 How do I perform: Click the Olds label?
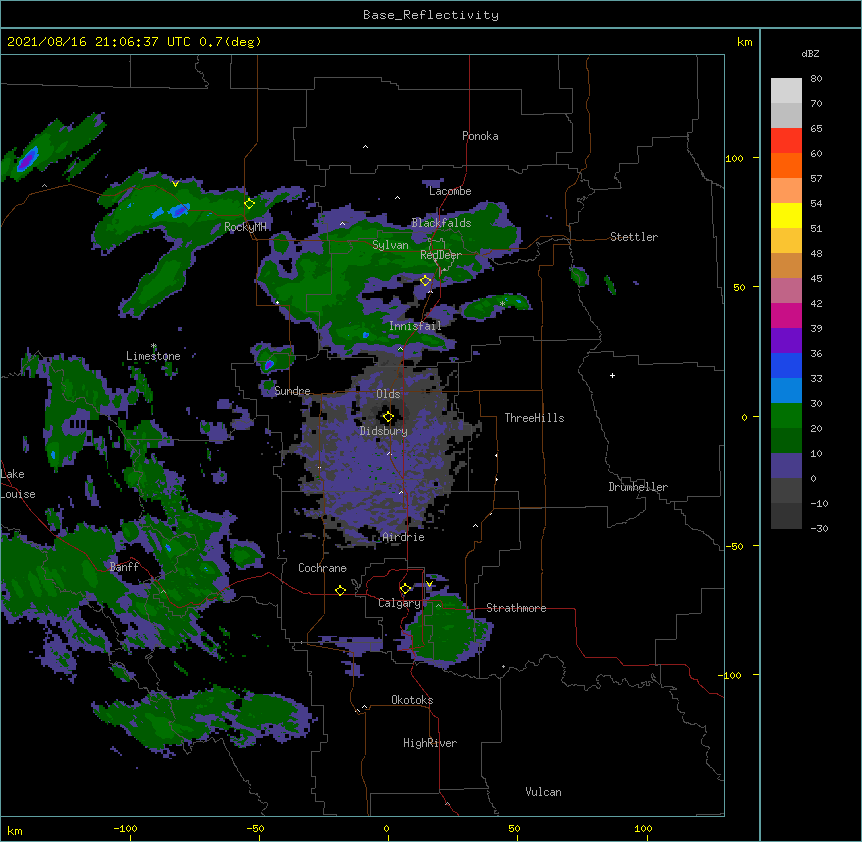(388, 394)
